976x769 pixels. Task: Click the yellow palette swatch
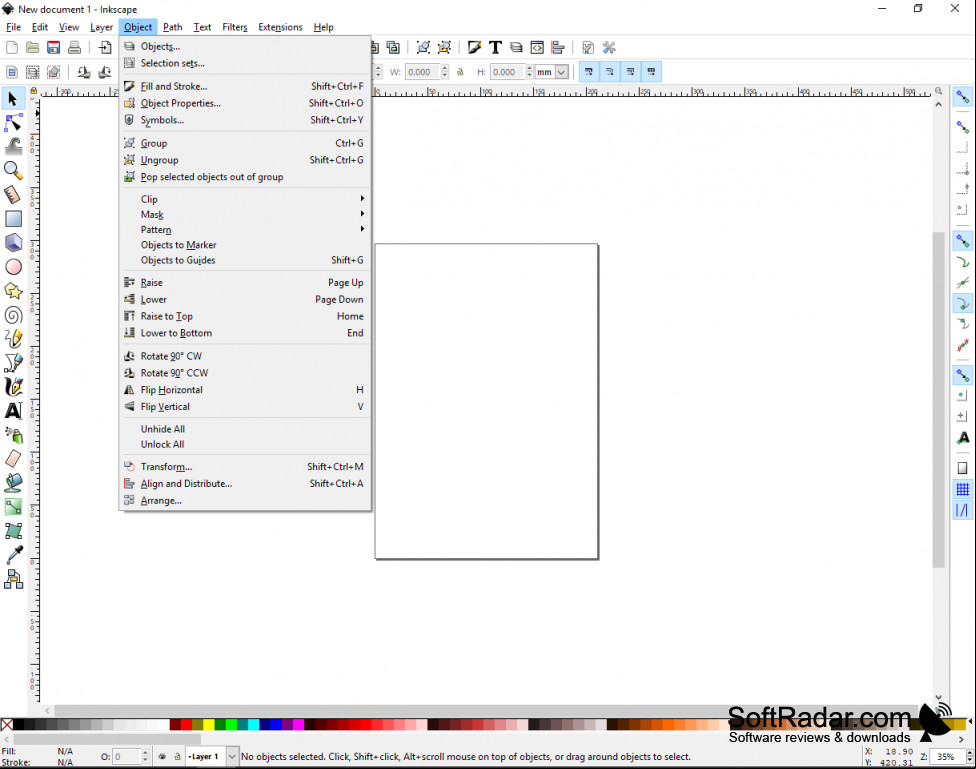209,724
